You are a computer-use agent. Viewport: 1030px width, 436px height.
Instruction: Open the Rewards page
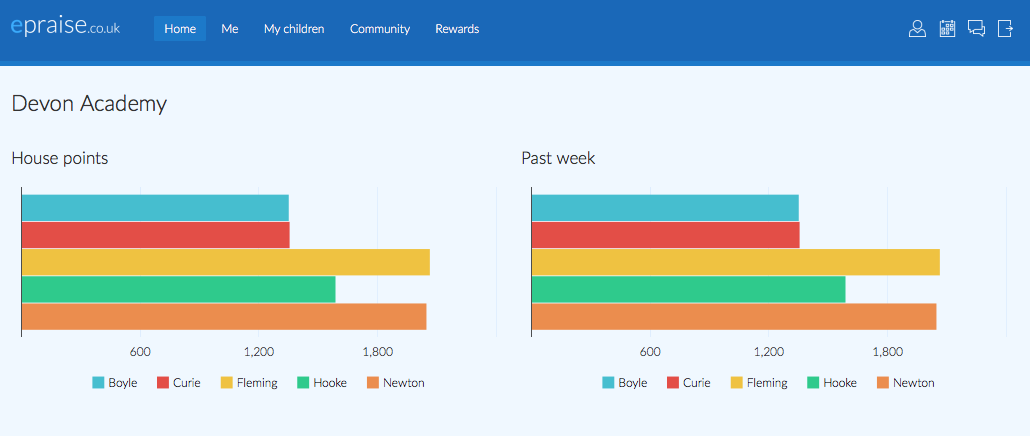click(457, 29)
